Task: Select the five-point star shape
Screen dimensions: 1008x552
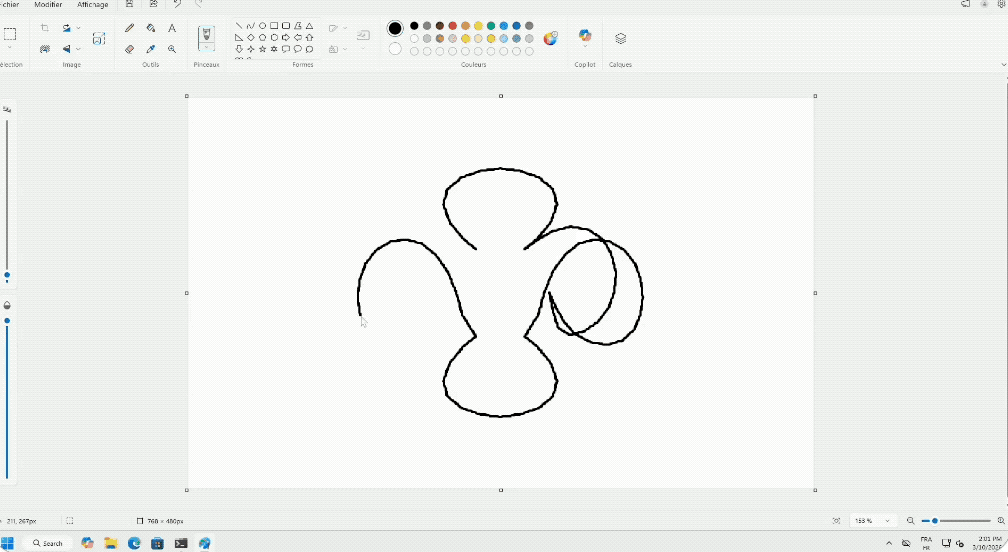Action: pos(262,49)
